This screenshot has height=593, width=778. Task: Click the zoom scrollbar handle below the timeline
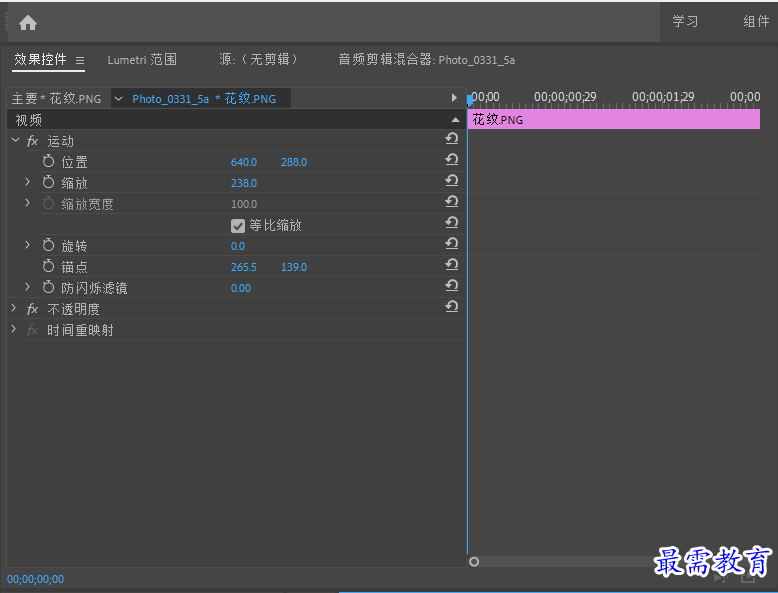(x=474, y=562)
